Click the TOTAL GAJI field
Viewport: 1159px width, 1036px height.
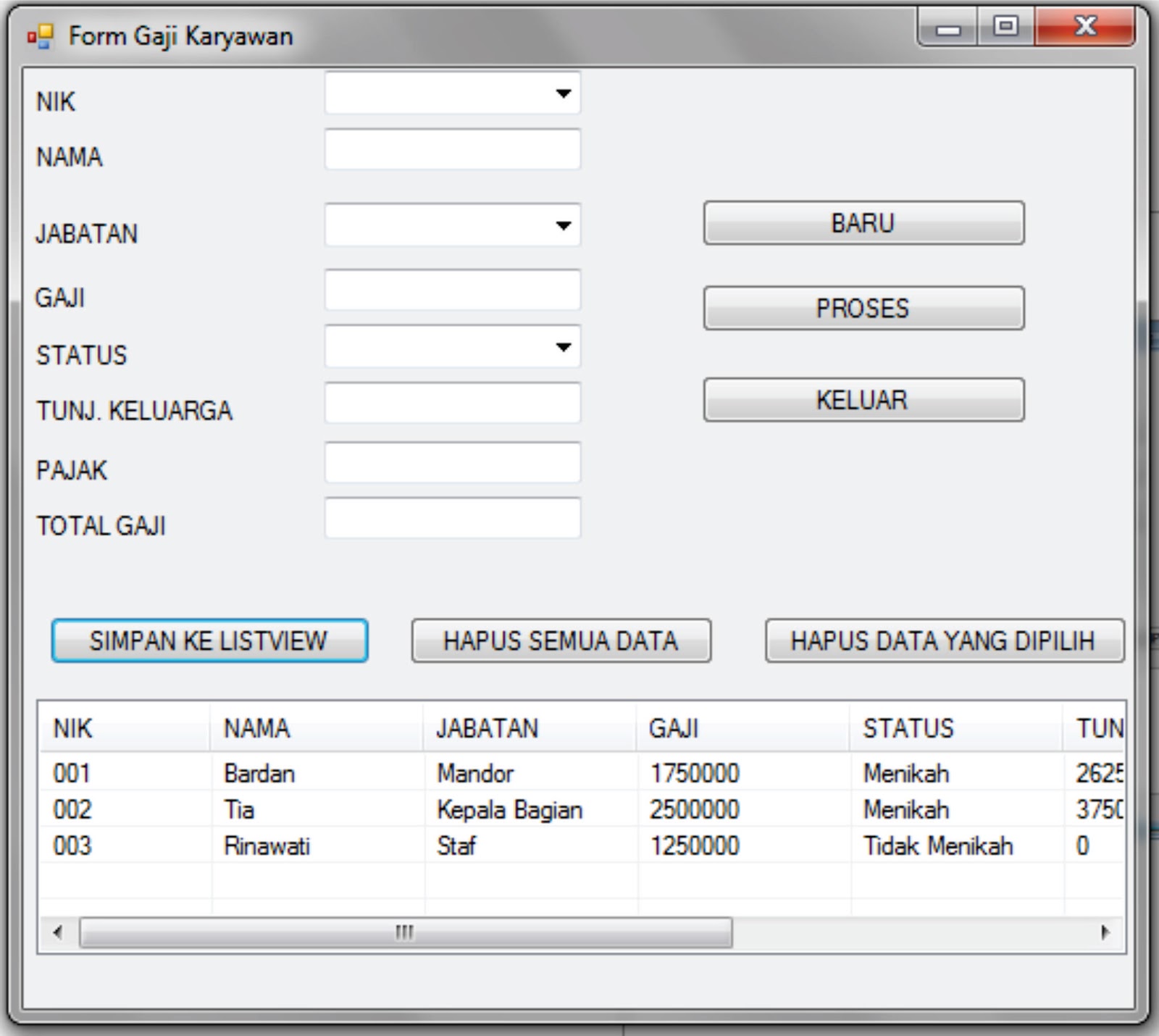pyautogui.click(x=453, y=519)
